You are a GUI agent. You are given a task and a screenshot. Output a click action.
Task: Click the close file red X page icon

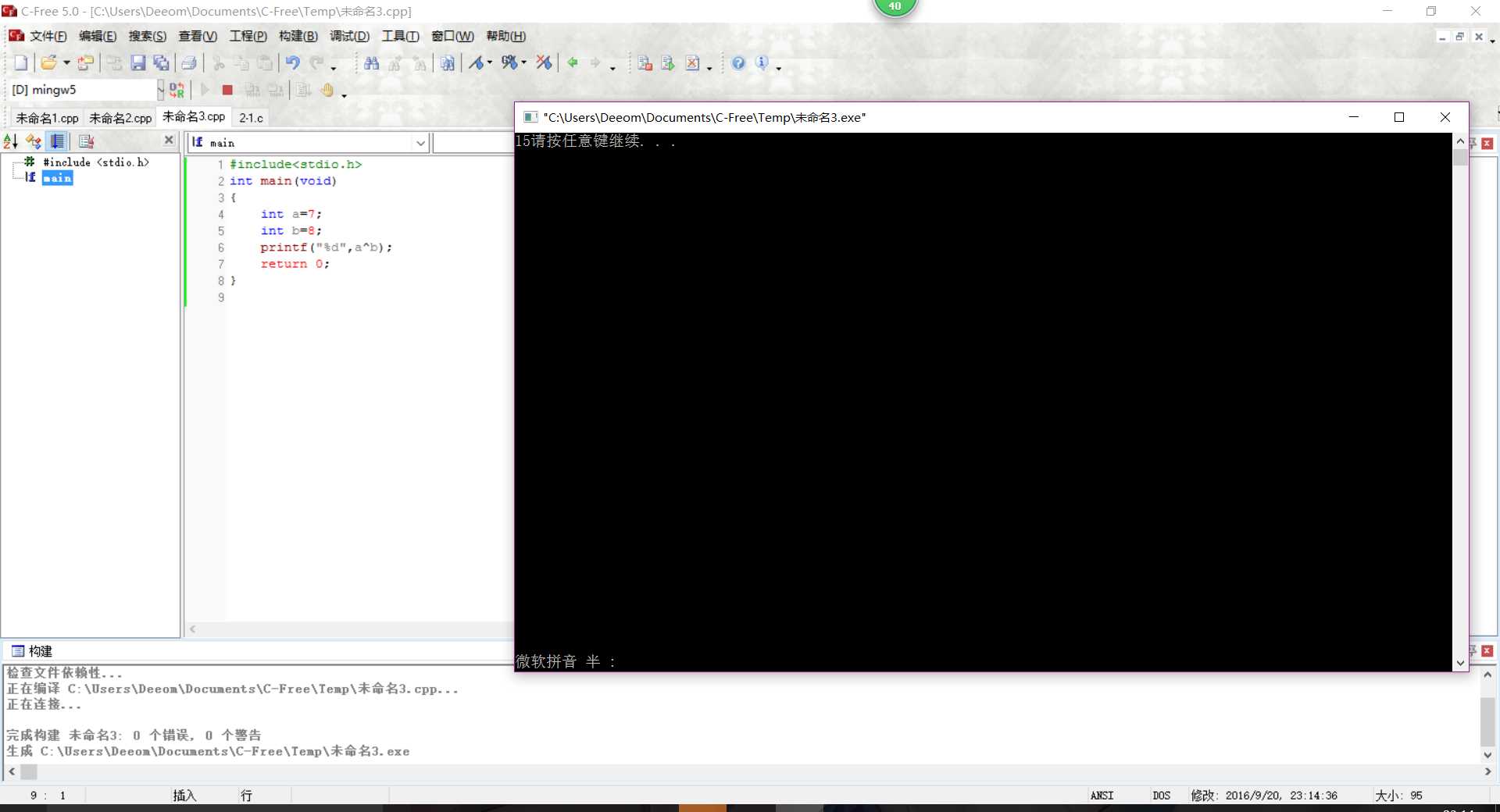tap(692, 63)
